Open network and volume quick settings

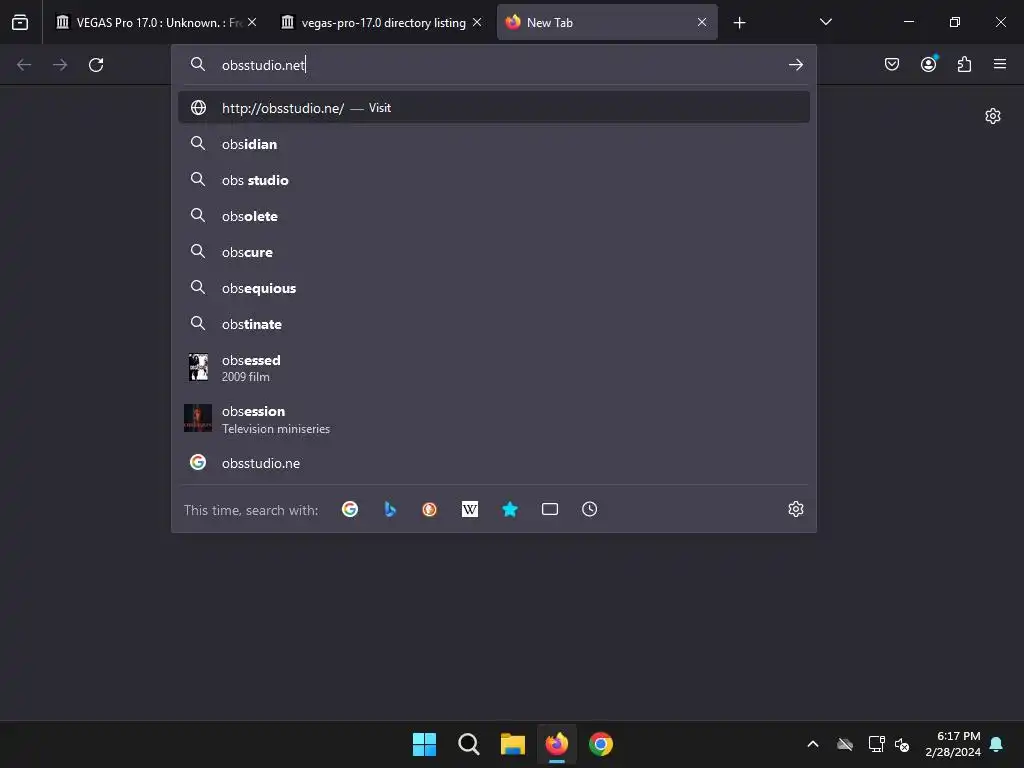click(x=889, y=744)
